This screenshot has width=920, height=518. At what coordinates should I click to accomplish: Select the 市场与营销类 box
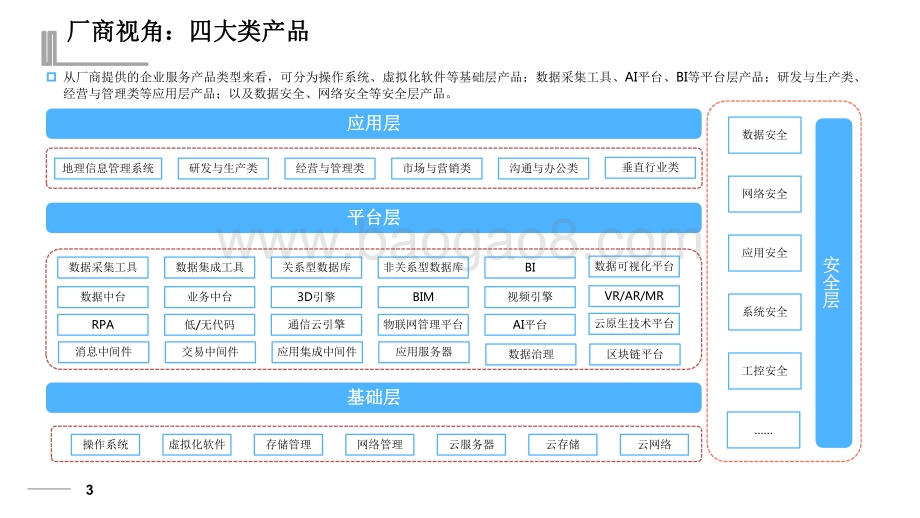click(437, 168)
